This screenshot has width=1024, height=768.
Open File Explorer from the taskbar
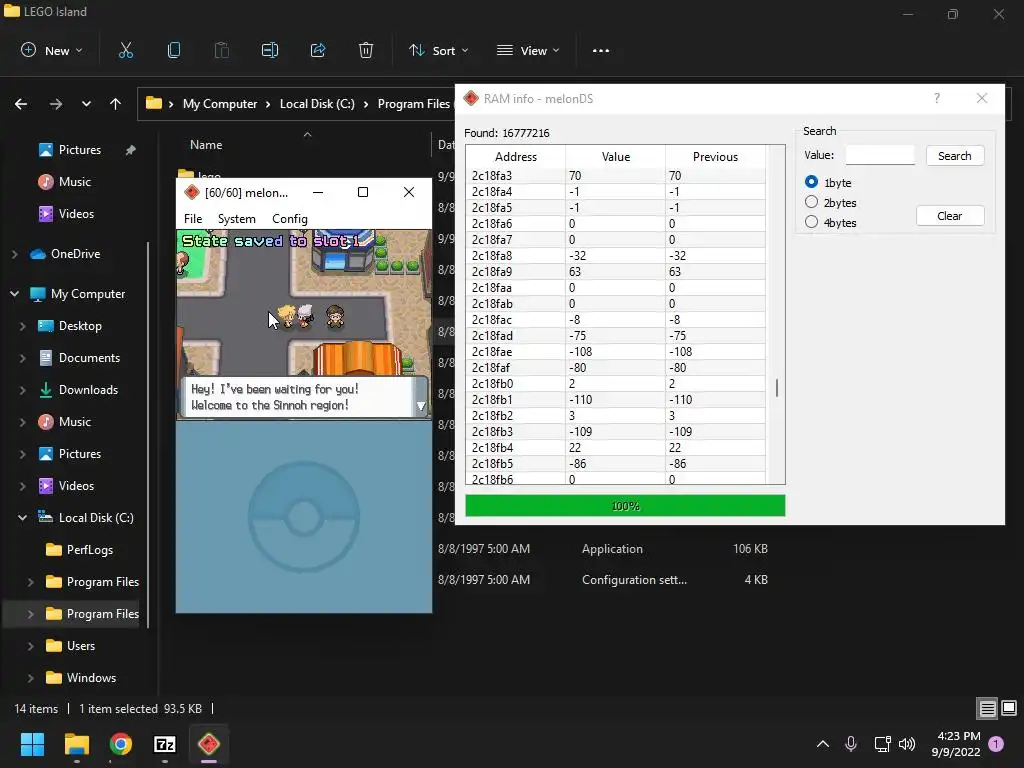(76, 744)
